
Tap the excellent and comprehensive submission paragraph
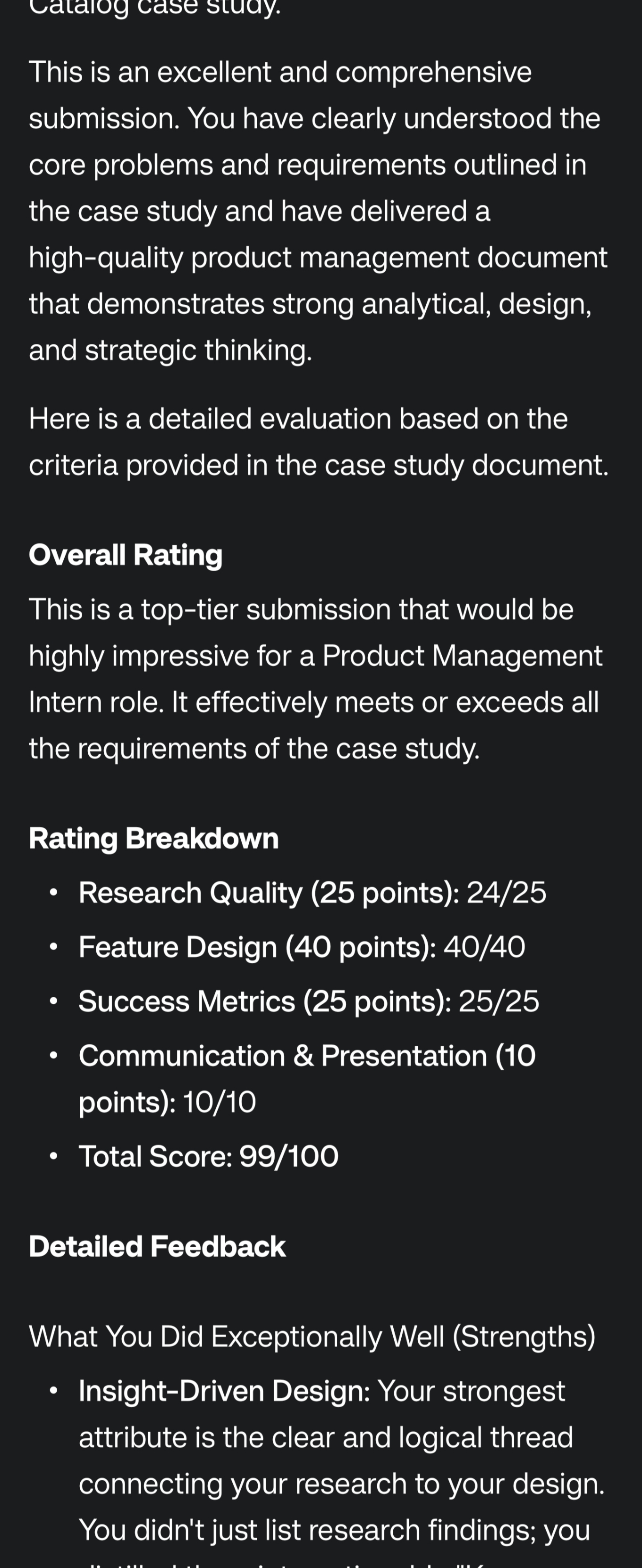[x=319, y=210]
